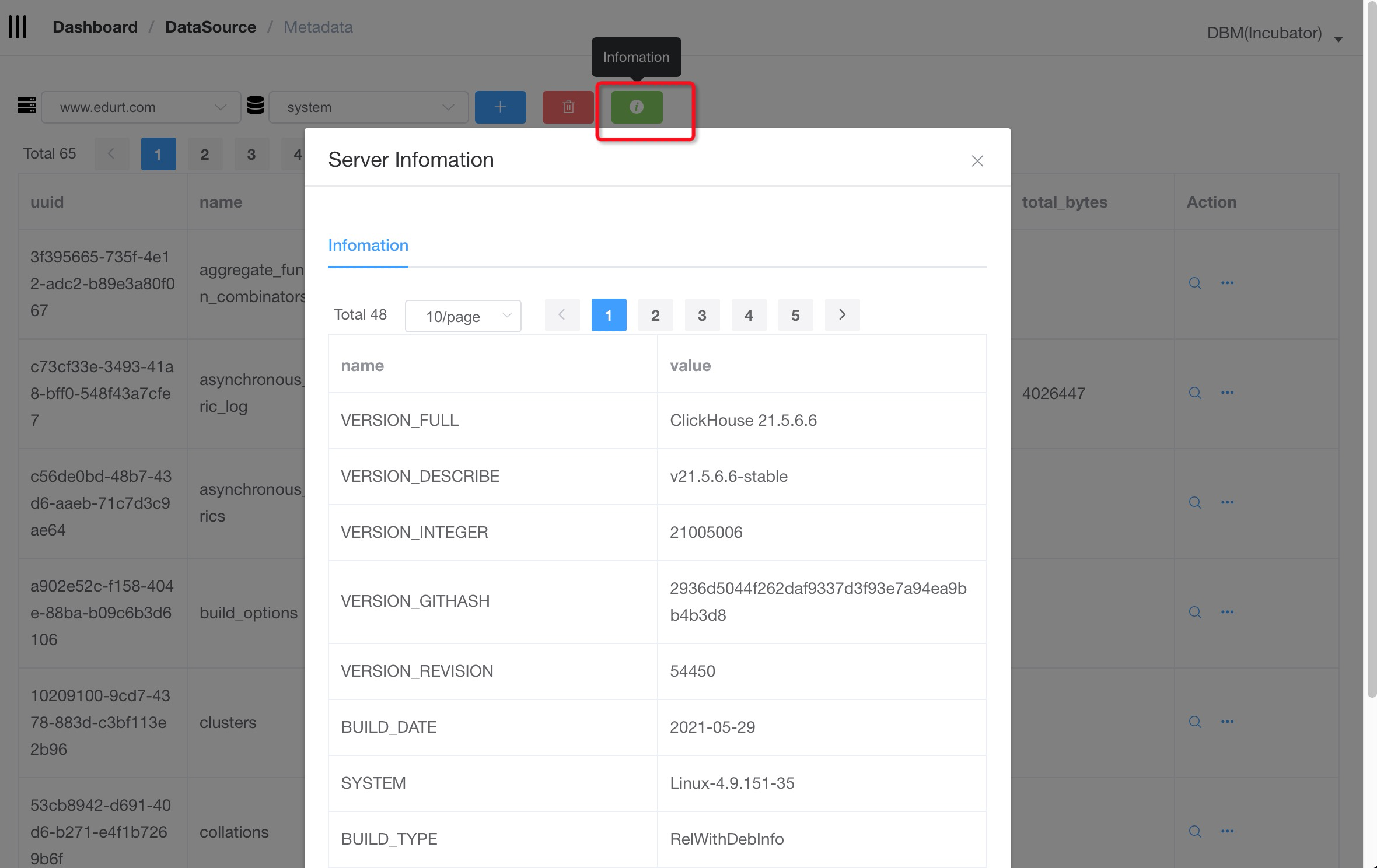
Task: Click search icon in aggregate_function_combinators row
Action: 1194,283
